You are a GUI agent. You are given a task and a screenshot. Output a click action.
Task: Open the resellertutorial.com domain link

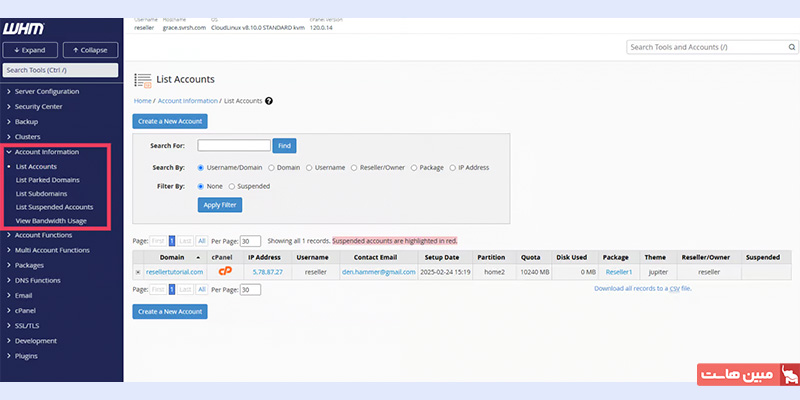(174, 272)
